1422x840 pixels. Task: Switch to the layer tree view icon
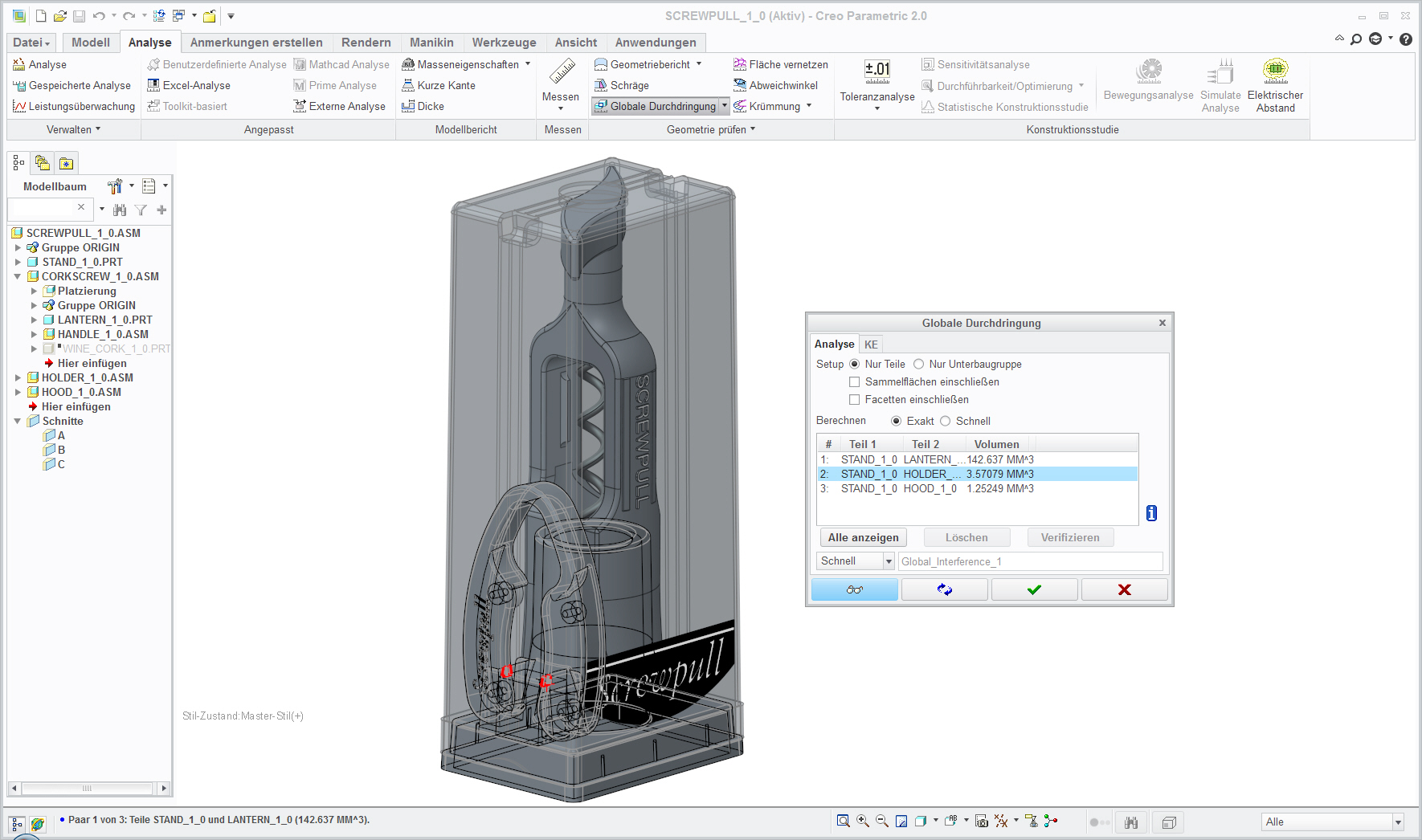tap(43, 163)
